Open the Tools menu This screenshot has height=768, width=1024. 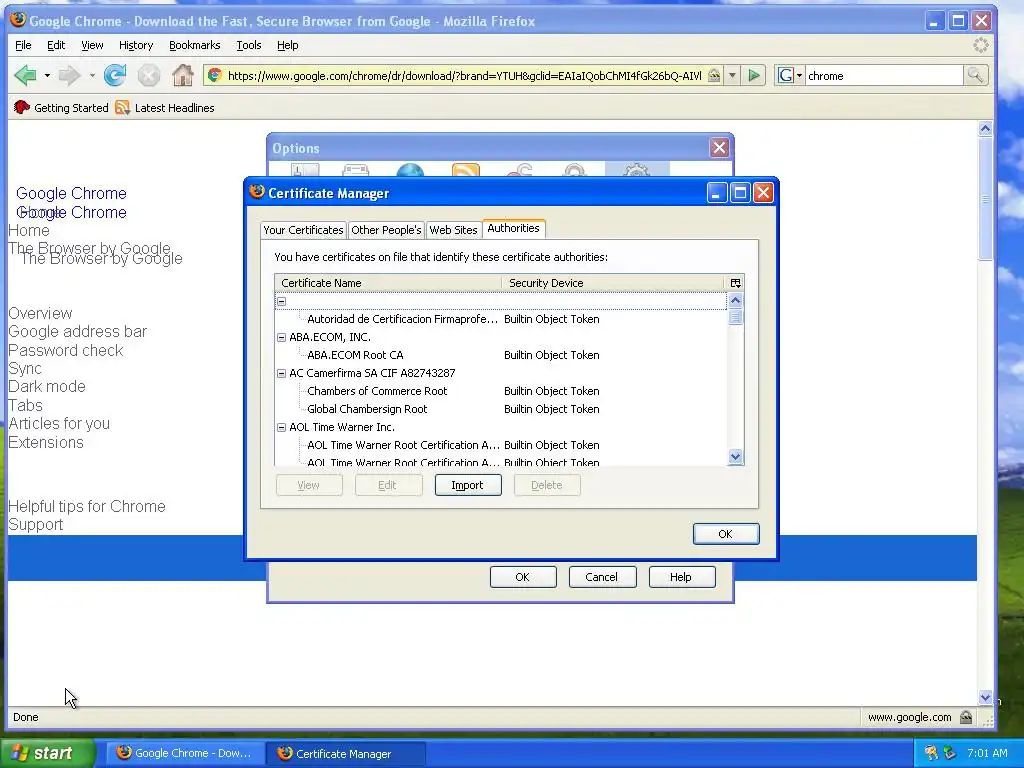[x=249, y=45]
